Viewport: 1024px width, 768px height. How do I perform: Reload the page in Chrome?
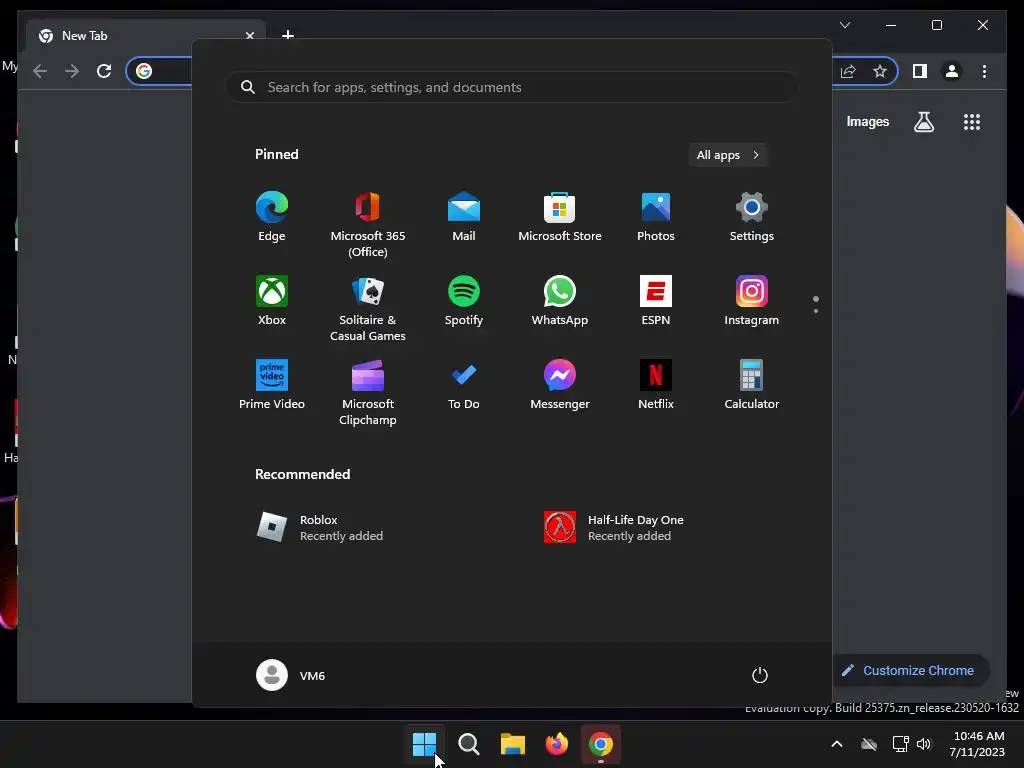[x=104, y=71]
